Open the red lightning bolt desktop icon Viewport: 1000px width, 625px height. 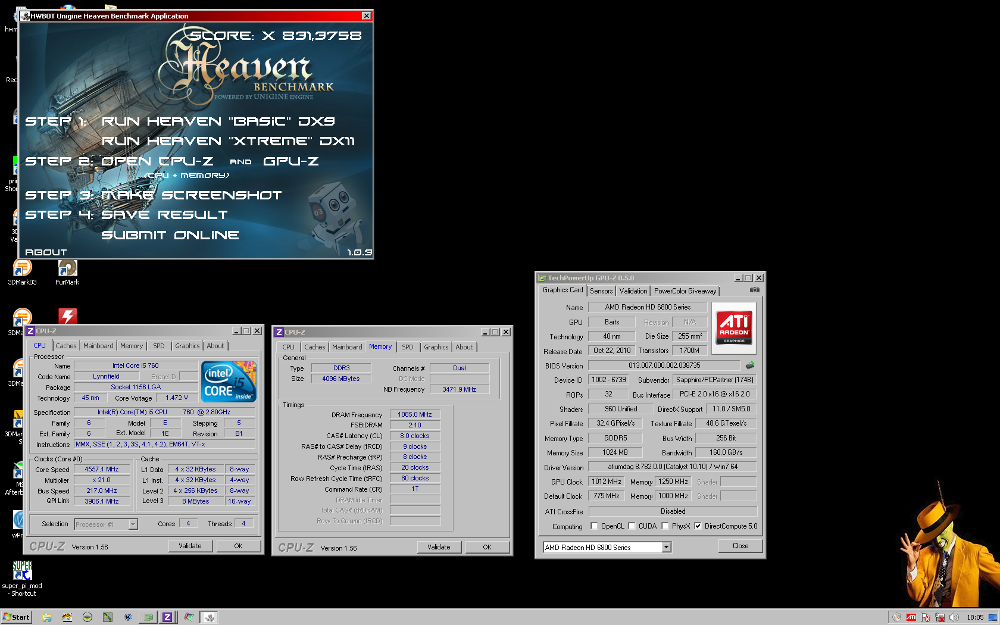coord(68,316)
